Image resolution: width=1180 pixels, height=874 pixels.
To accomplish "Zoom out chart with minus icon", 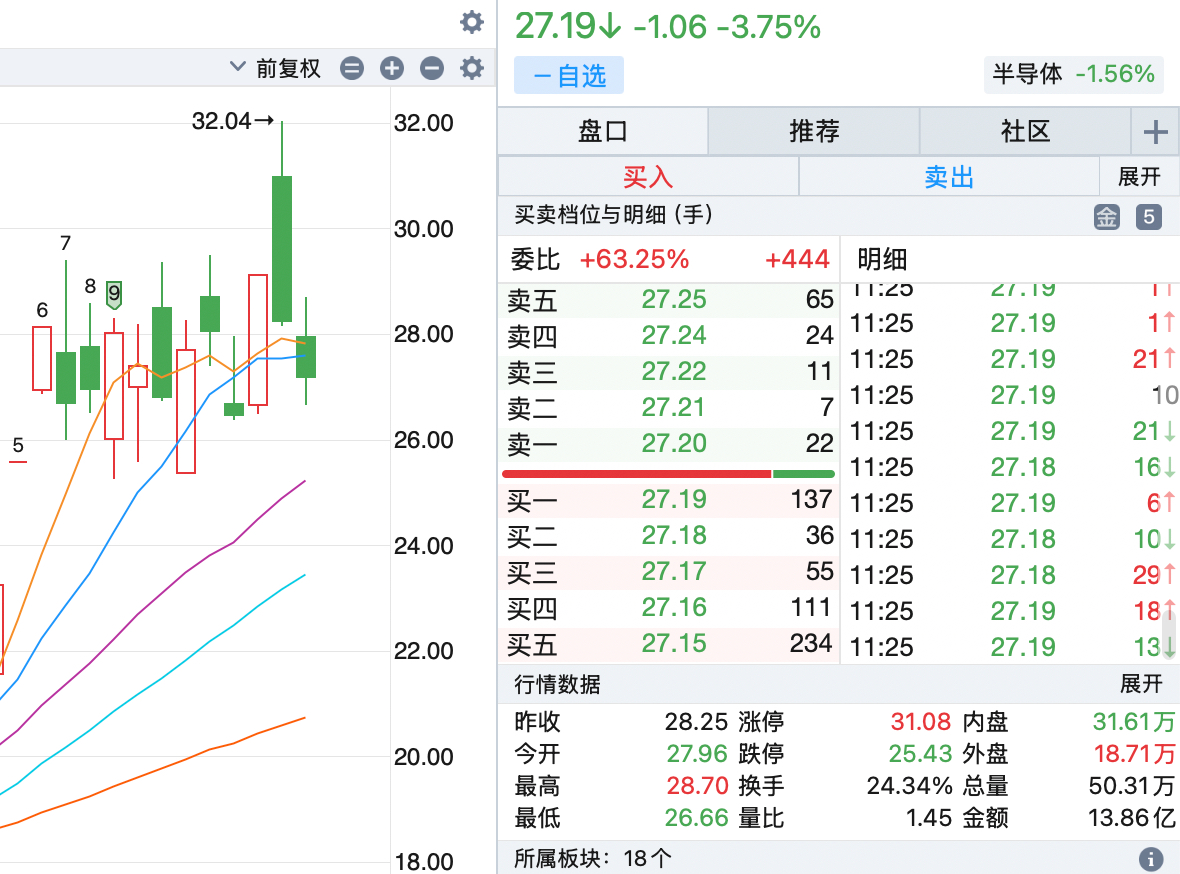I will [432, 68].
